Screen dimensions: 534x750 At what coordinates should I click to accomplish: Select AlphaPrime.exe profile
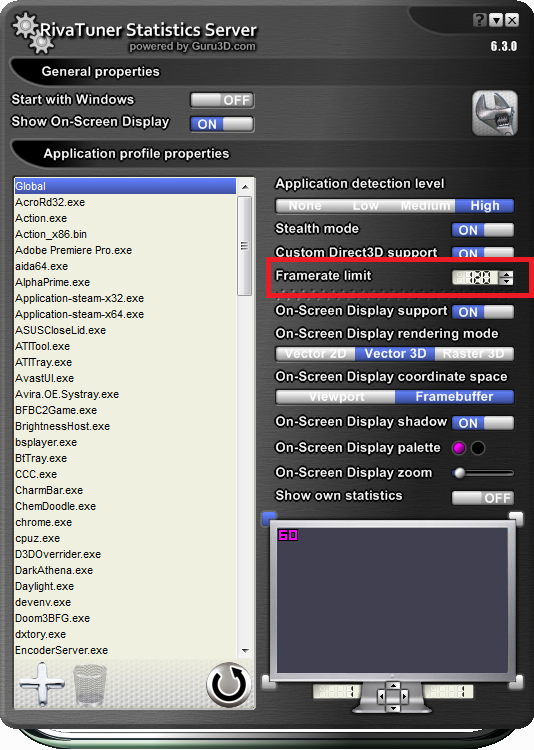click(125, 282)
